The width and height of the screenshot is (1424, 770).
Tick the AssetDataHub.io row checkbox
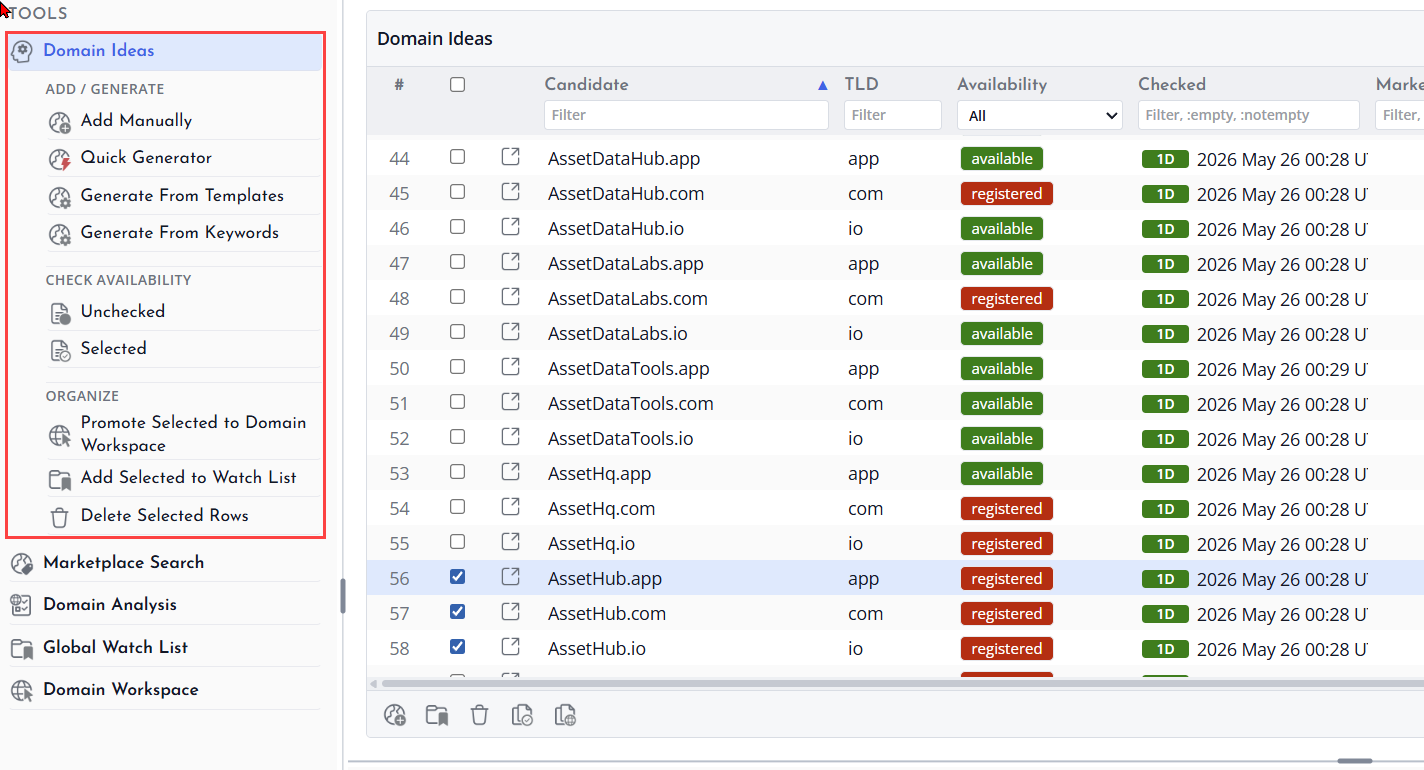pos(457,227)
